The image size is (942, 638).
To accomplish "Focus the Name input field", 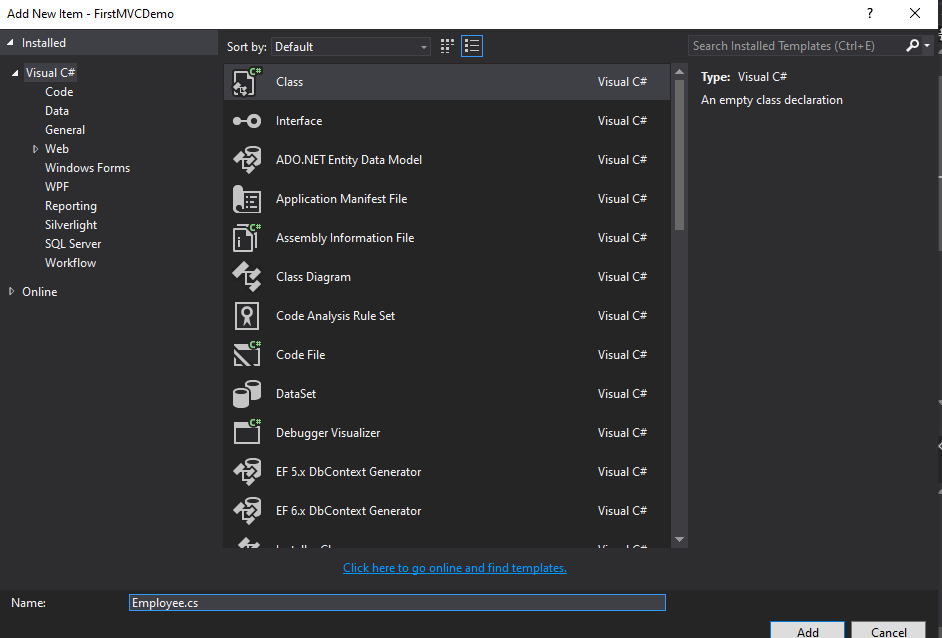I will [x=397, y=603].
